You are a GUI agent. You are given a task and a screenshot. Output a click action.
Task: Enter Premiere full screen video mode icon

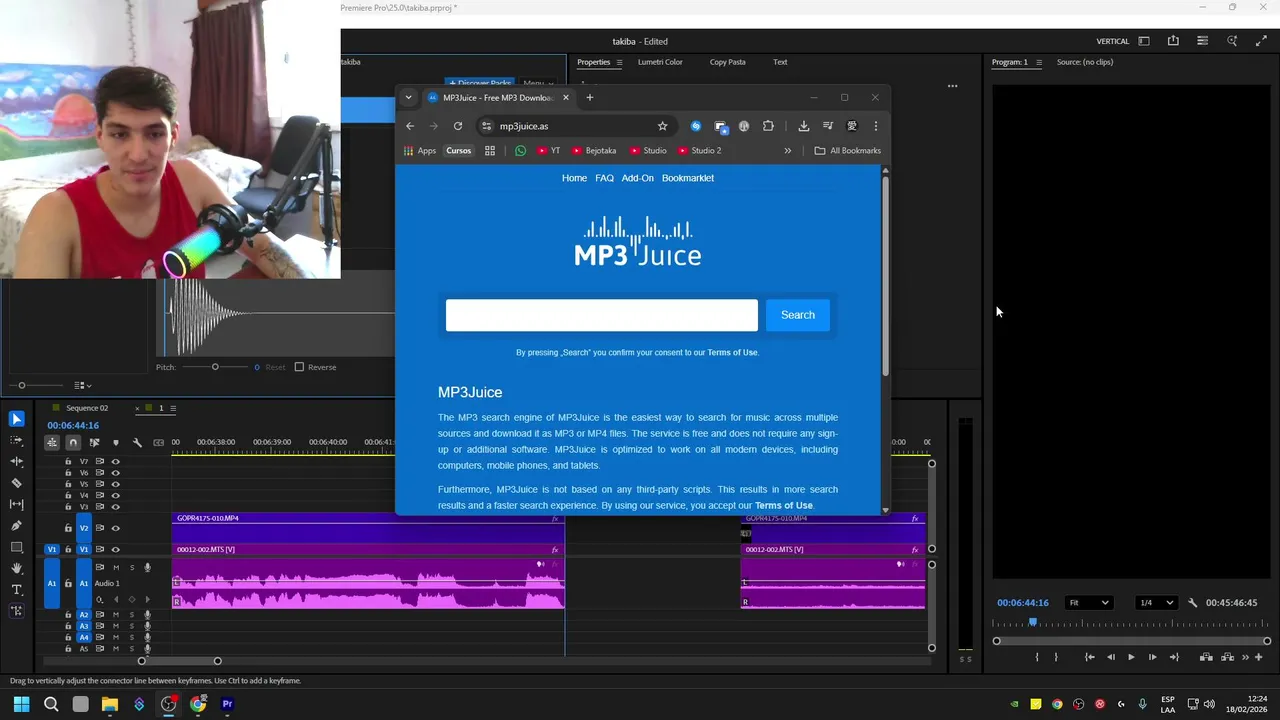coord(1261,41)
